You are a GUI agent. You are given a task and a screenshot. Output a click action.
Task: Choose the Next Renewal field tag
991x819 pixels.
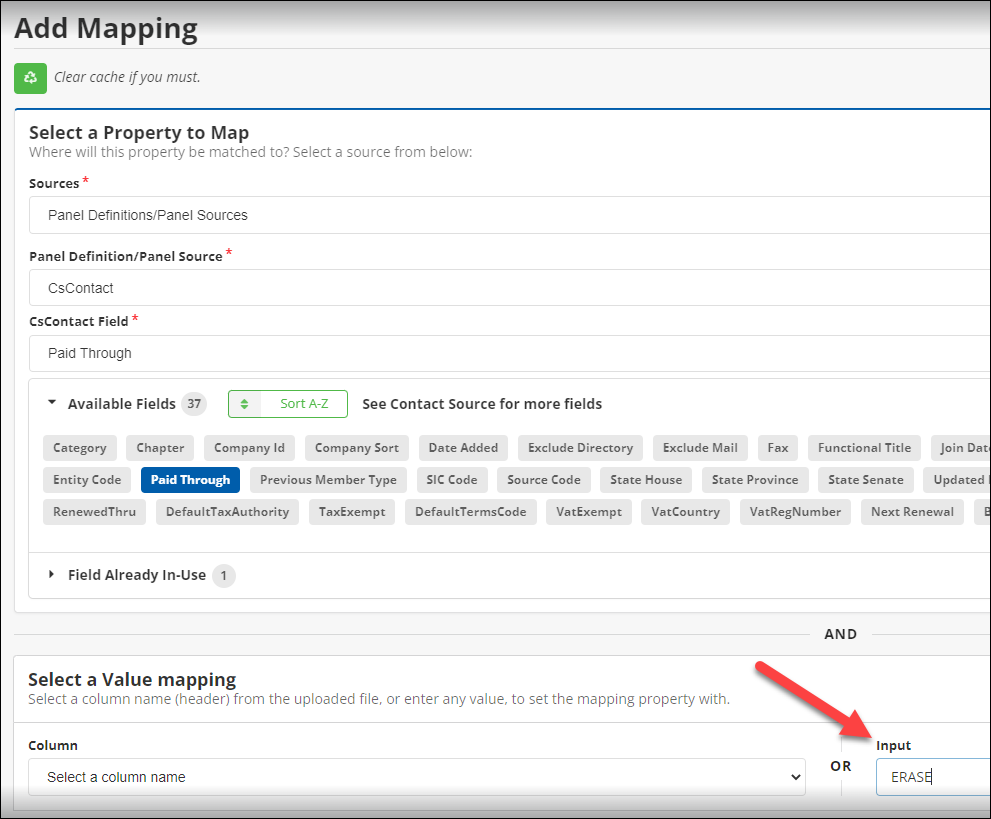(x=912, y=512)
